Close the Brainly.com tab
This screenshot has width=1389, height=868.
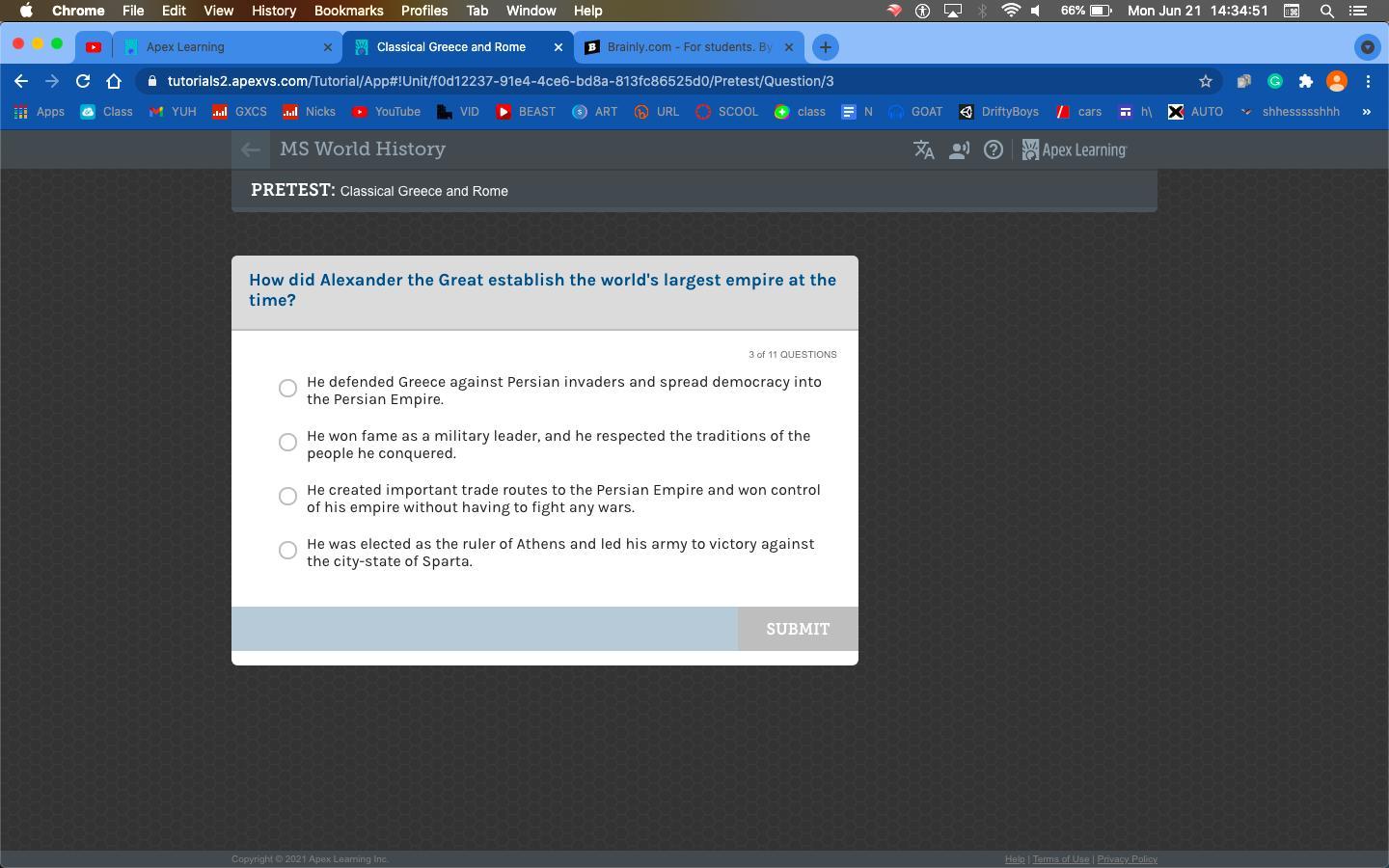(x=788, y=46)
